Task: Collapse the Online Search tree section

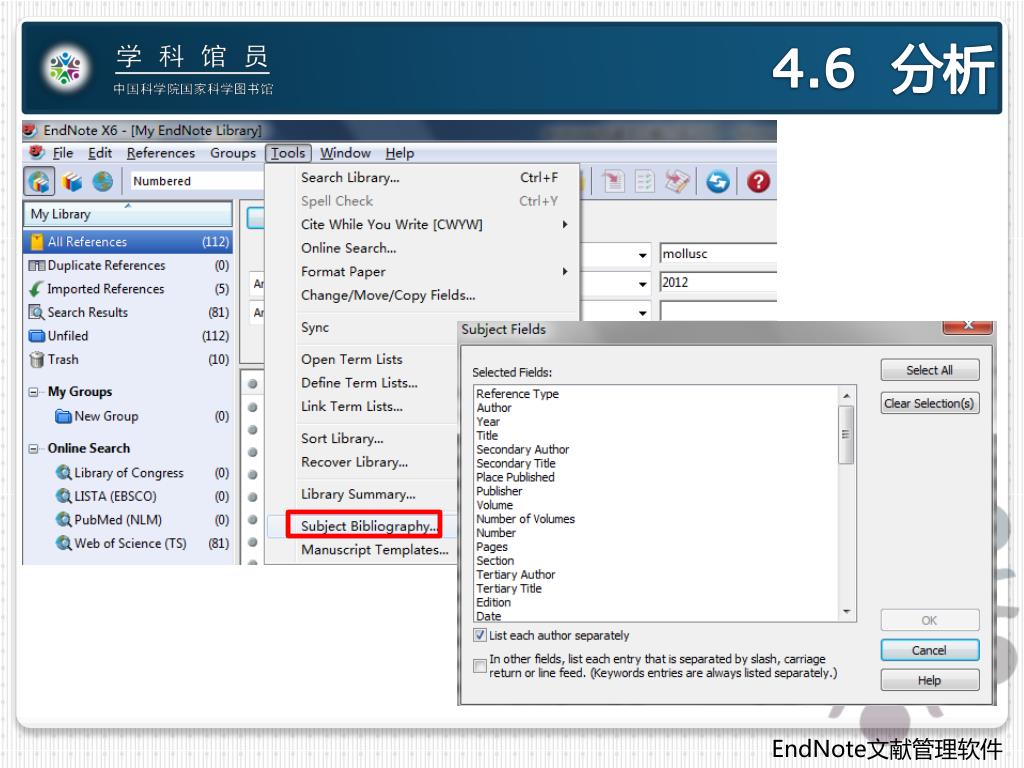Action: 33,449
